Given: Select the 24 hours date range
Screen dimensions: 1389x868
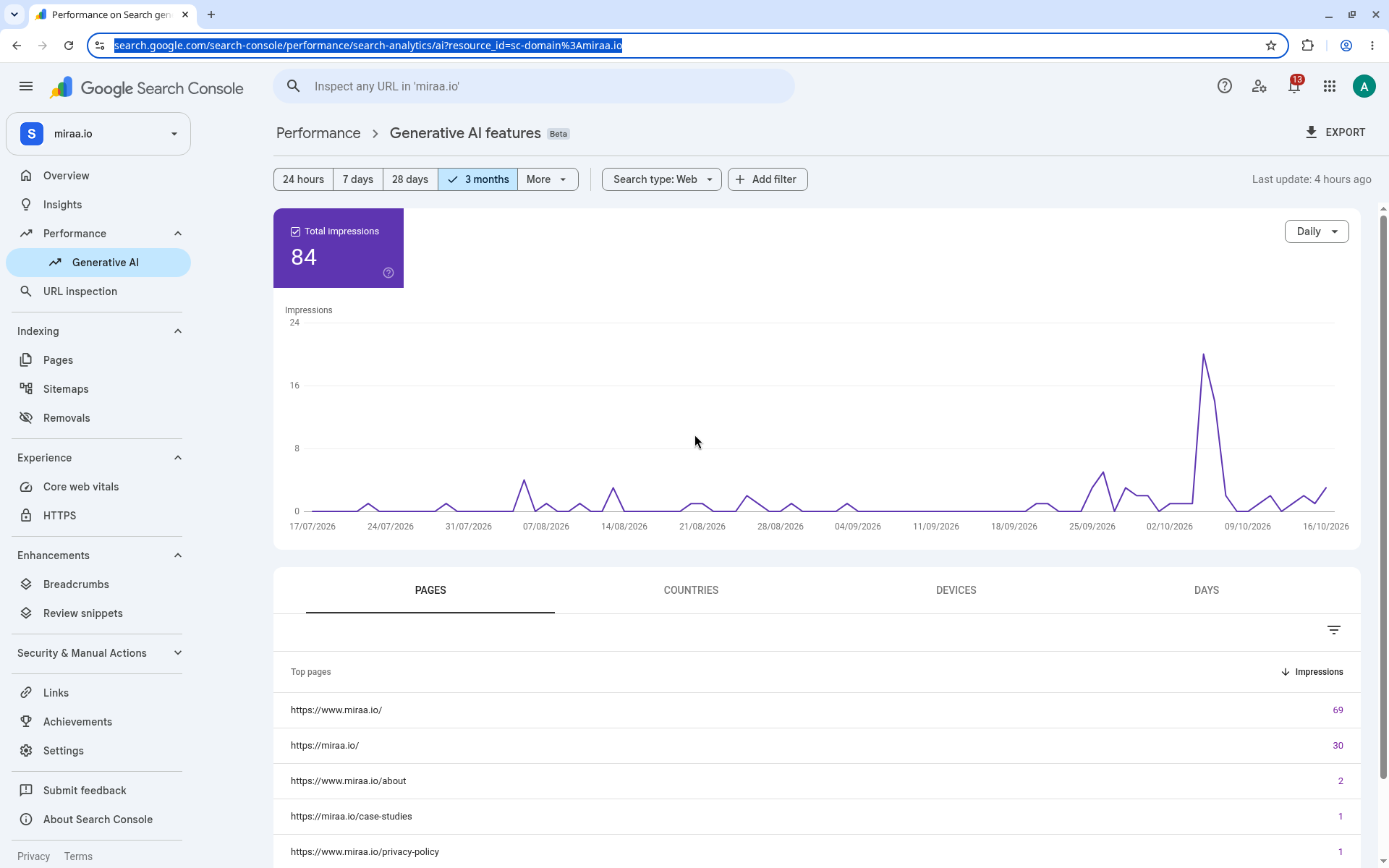Looking at the screenshot, I should [303, 179].
